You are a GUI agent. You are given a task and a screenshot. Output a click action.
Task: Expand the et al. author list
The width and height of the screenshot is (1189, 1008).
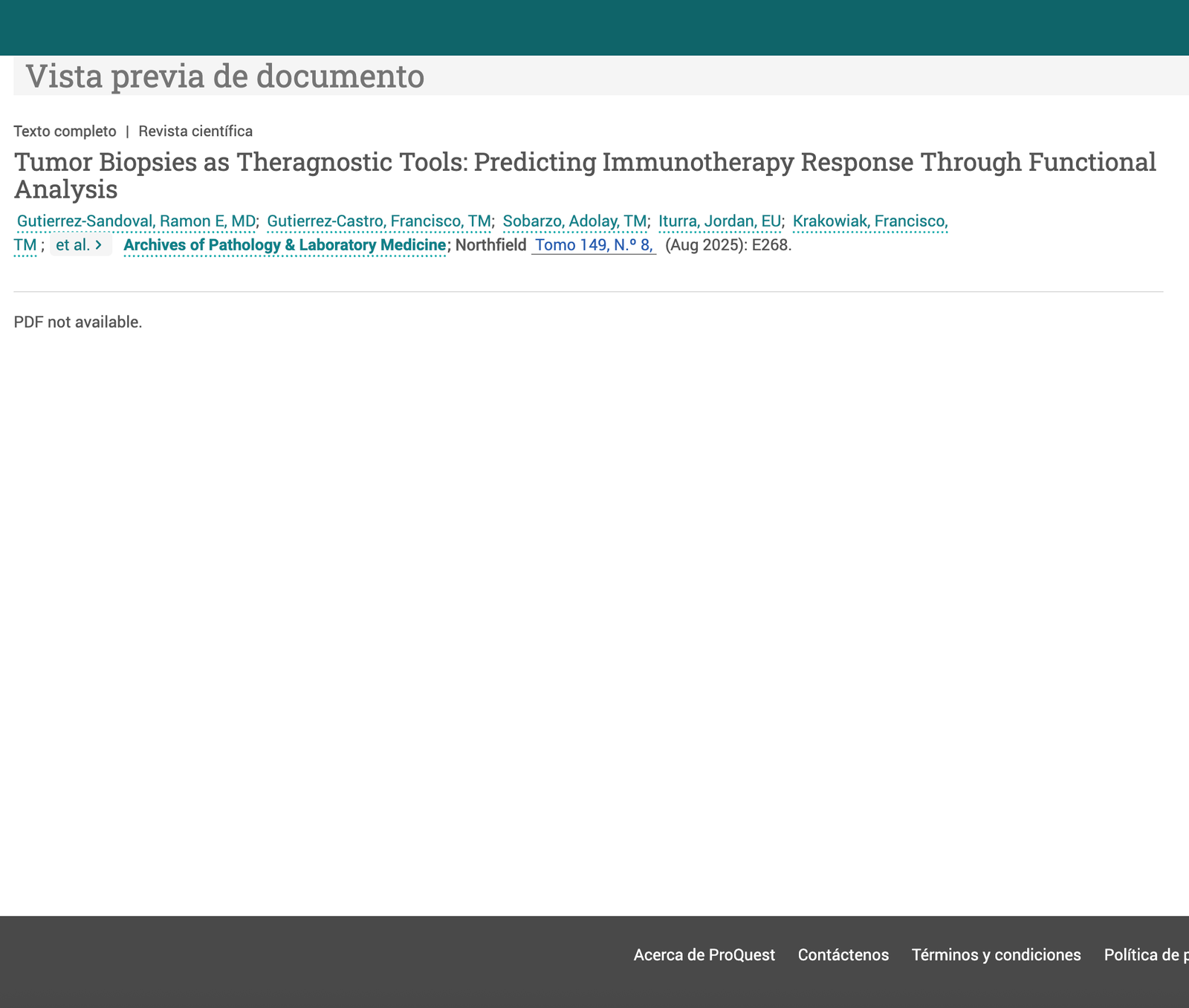tap(80, 245)
